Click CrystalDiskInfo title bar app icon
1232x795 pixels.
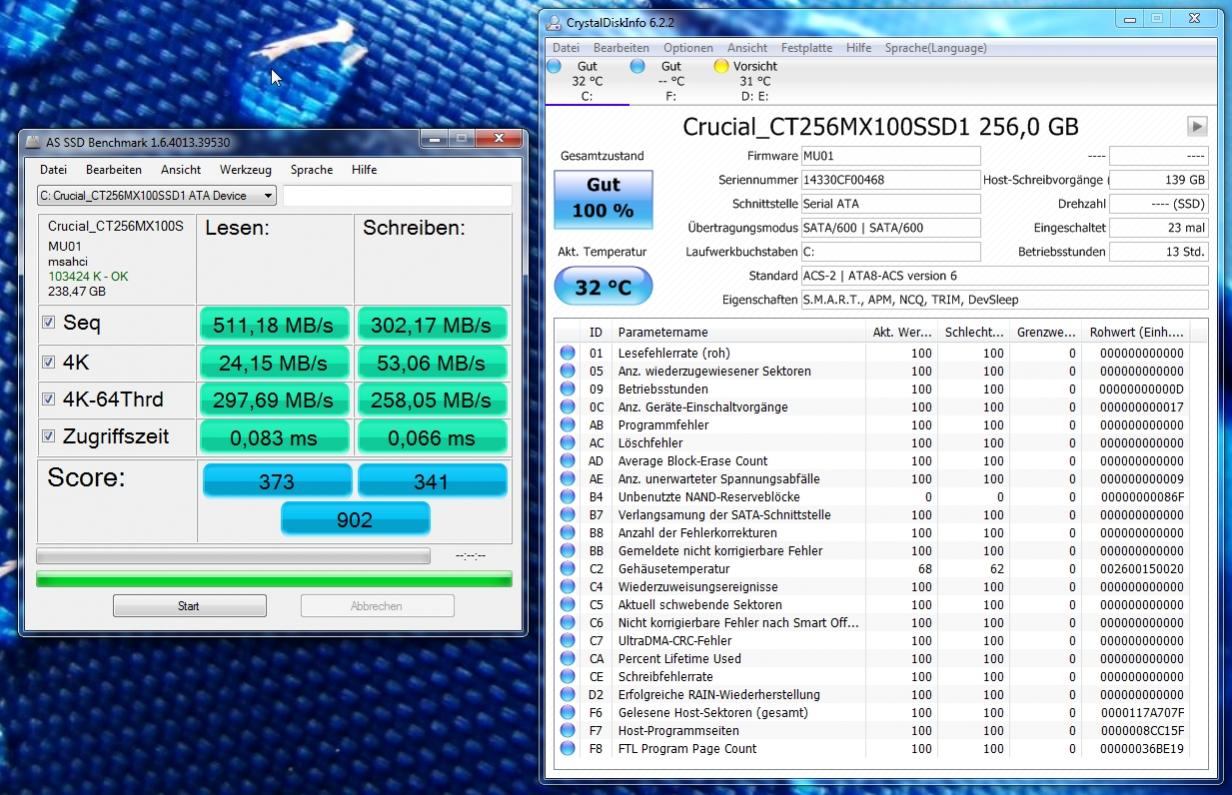coord(555,22)
